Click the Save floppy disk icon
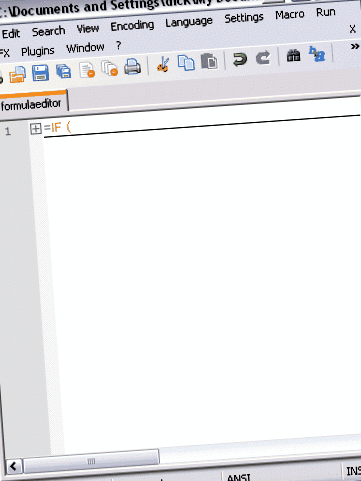This screenshot has height=481, width=361. click(40, 73)
